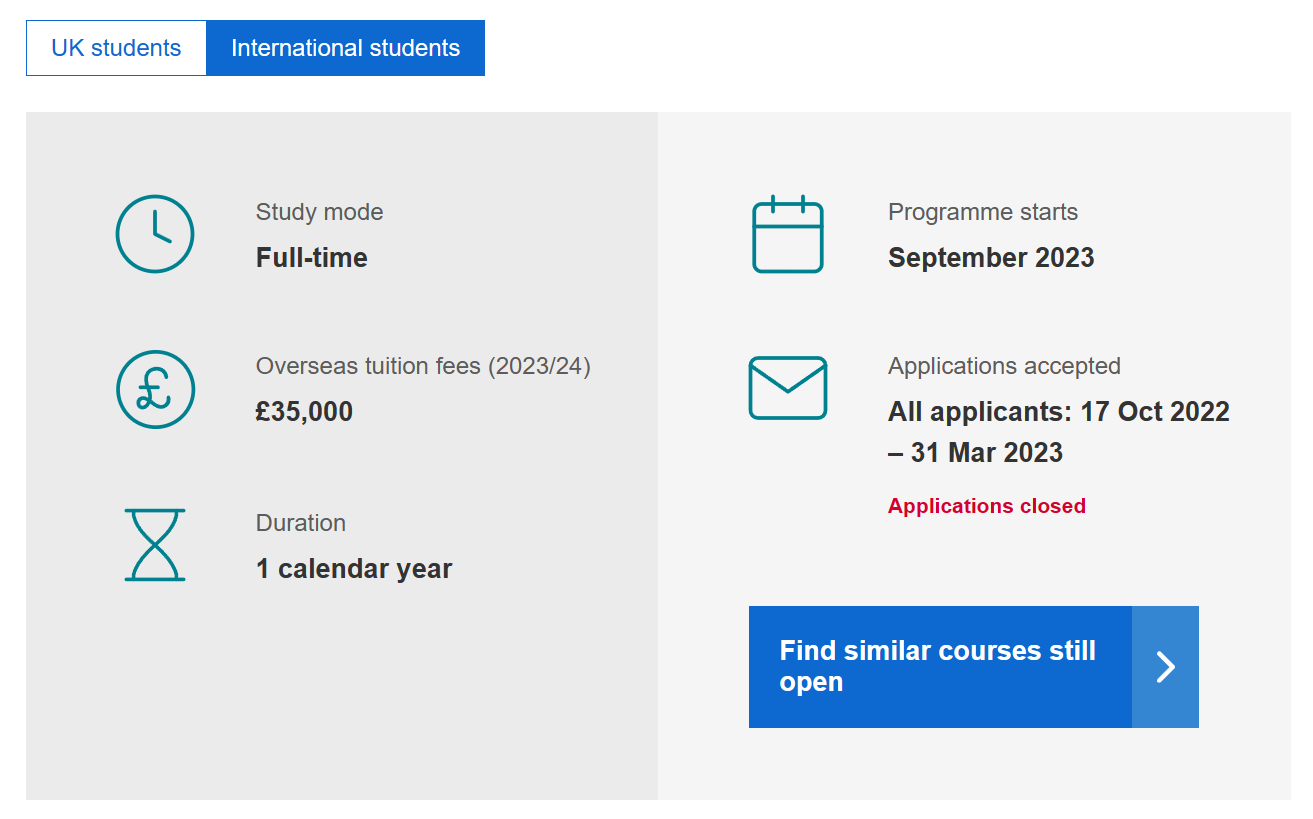Screen dimensions: 1313x819
Task: Click the Full-time study mode value
Action: coord(312,258)
